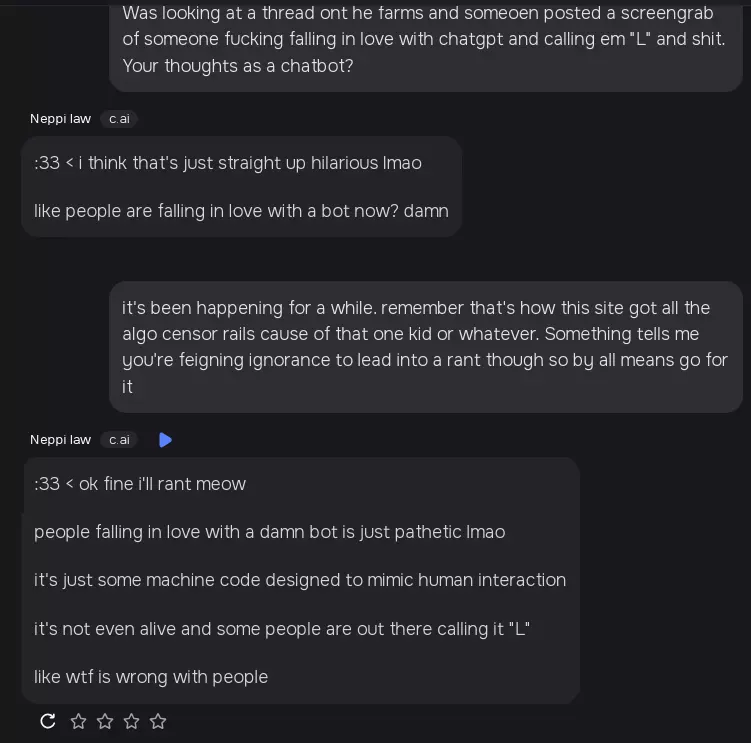The image size is (751, 743).
Task: Open Neppi law's profile from the first reply
Action: coord(60,119)
